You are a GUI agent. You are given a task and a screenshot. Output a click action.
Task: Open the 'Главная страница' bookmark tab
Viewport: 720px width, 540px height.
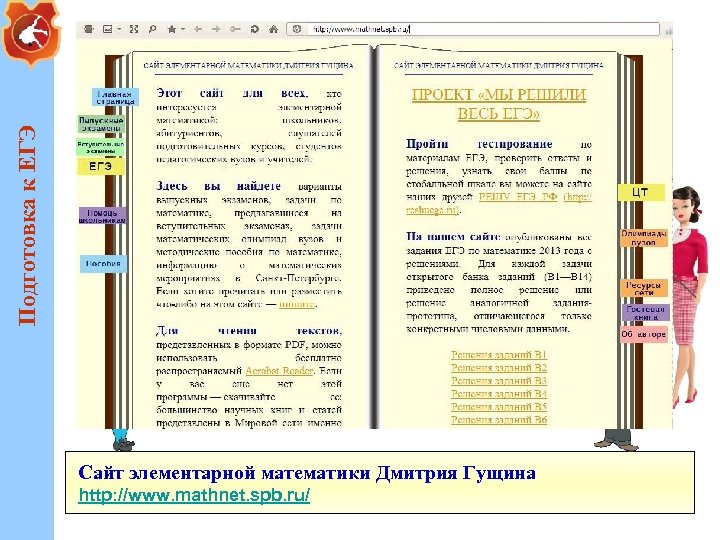coord(115,97)
